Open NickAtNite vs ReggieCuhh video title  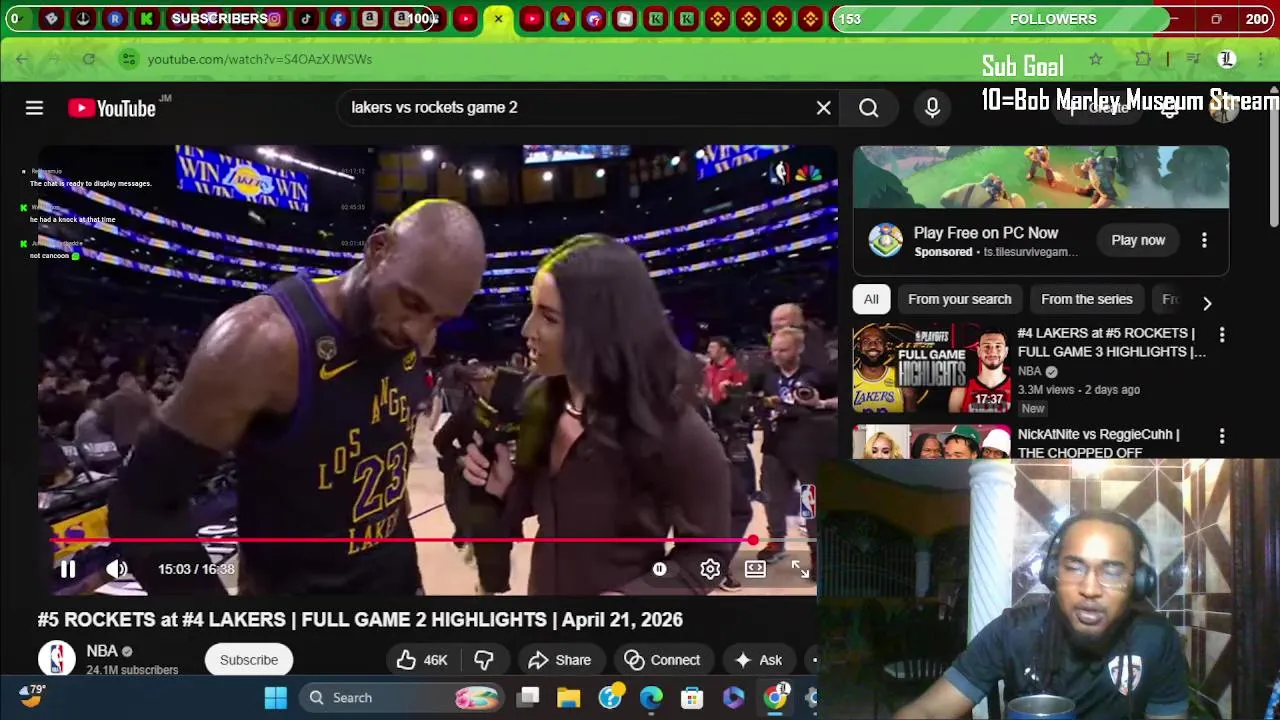(x=1099, y=443)
